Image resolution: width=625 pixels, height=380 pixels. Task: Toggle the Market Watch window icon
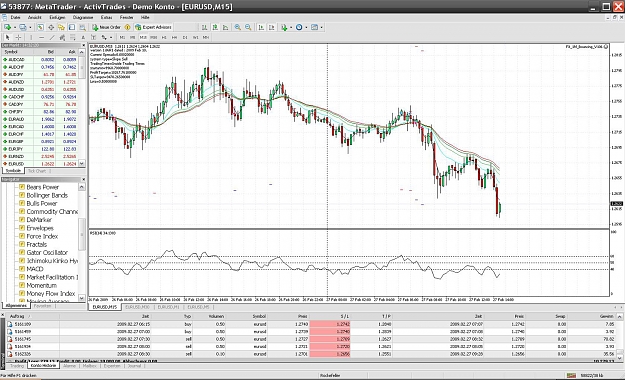pyautogui.click(x=40, y=27)
